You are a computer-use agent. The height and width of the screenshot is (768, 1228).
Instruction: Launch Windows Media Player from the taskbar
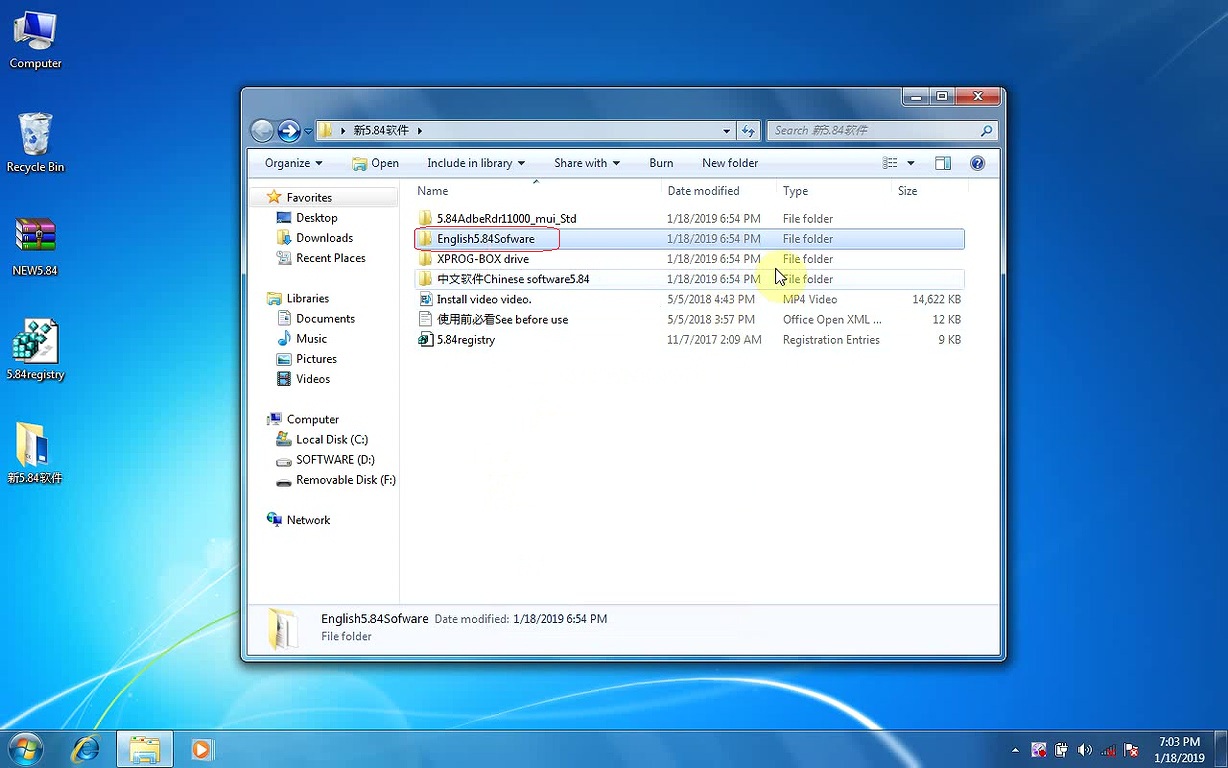[x=201, y=749]
